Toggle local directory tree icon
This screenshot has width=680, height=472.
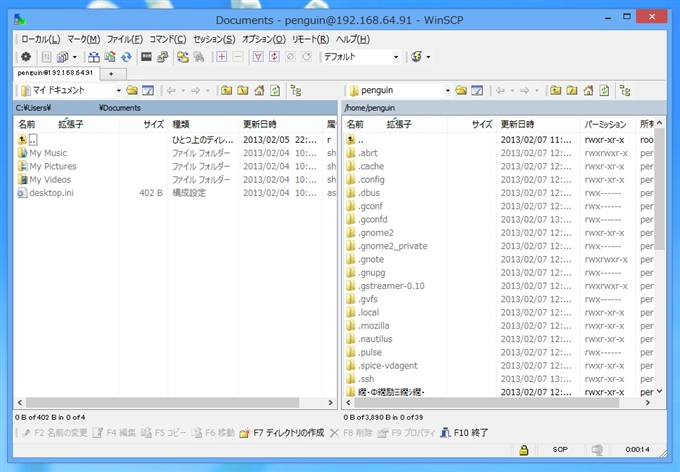[296, 91]
